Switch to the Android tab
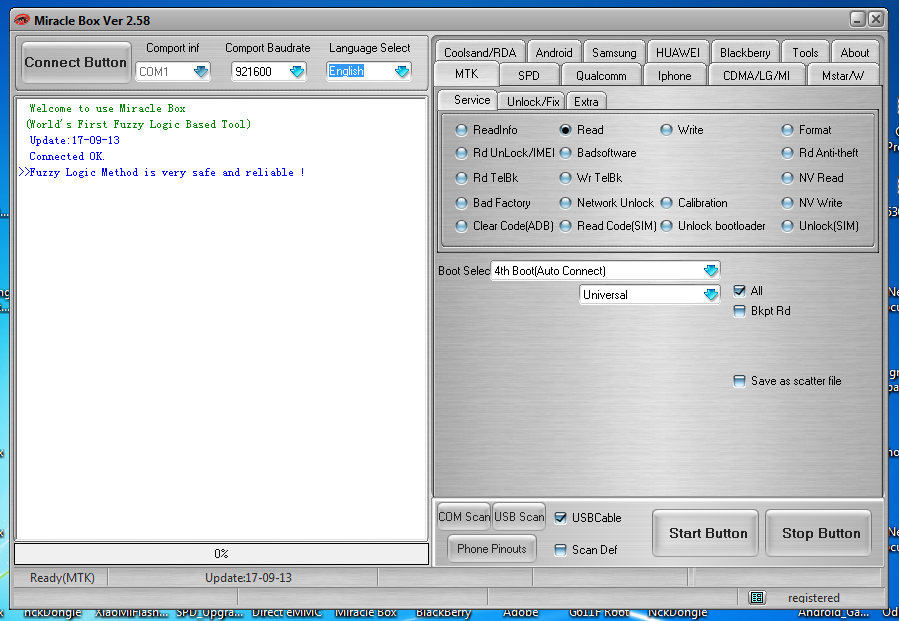 [554, 52]
